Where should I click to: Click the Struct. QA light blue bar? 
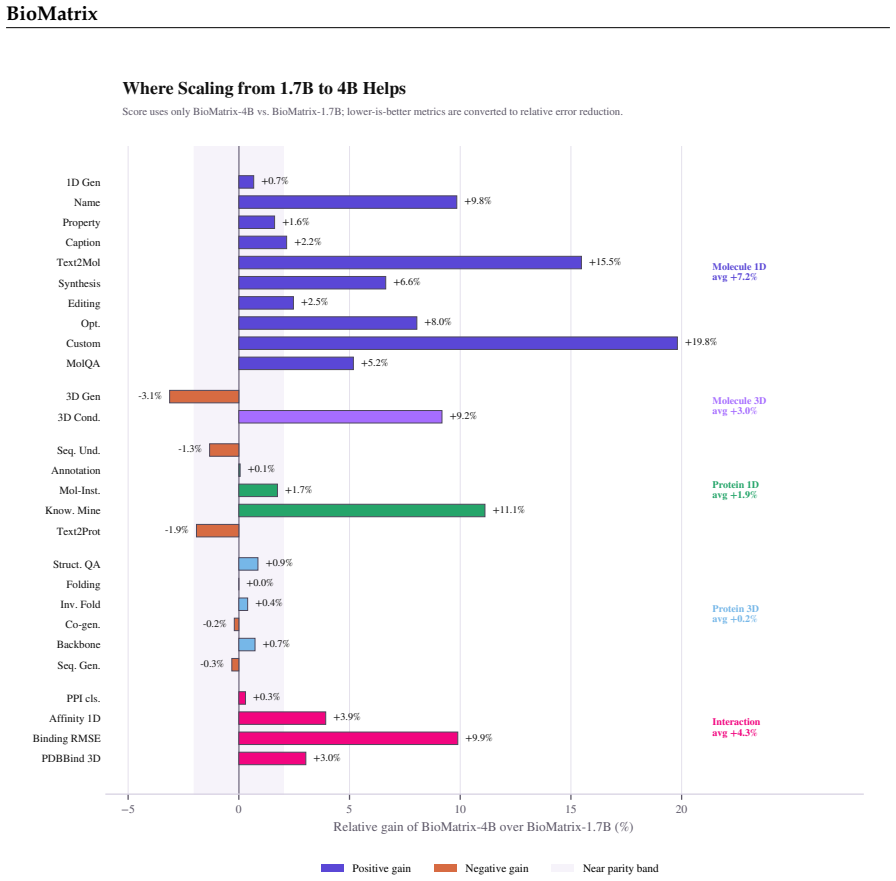pyautogui.click(x=248, y=564)
